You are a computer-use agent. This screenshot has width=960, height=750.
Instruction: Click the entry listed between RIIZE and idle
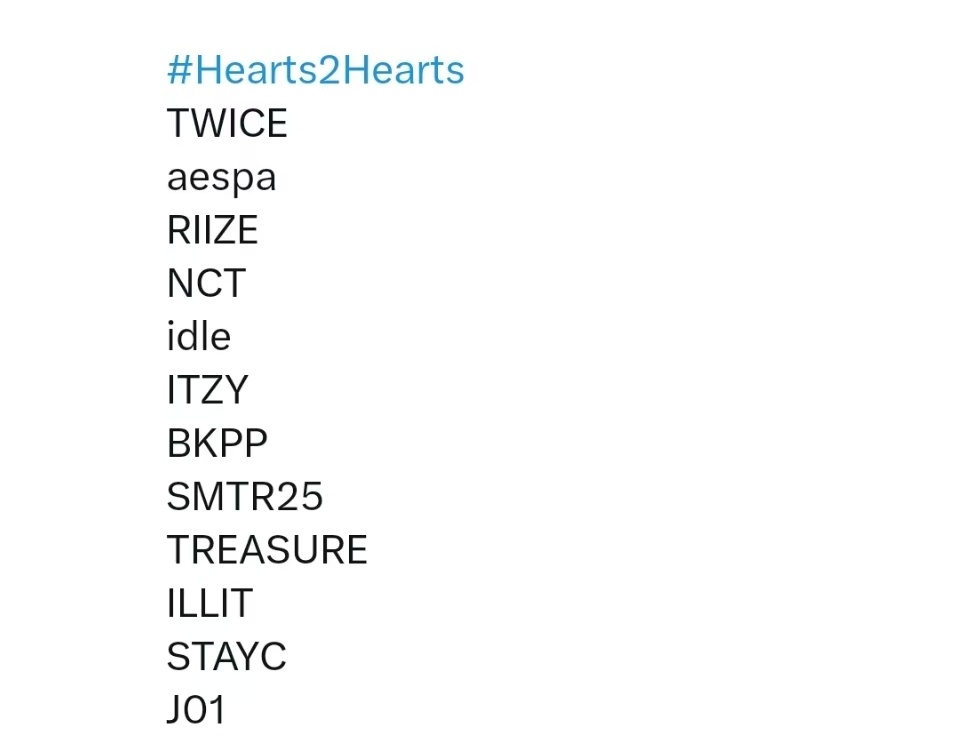tap(206, 283)
